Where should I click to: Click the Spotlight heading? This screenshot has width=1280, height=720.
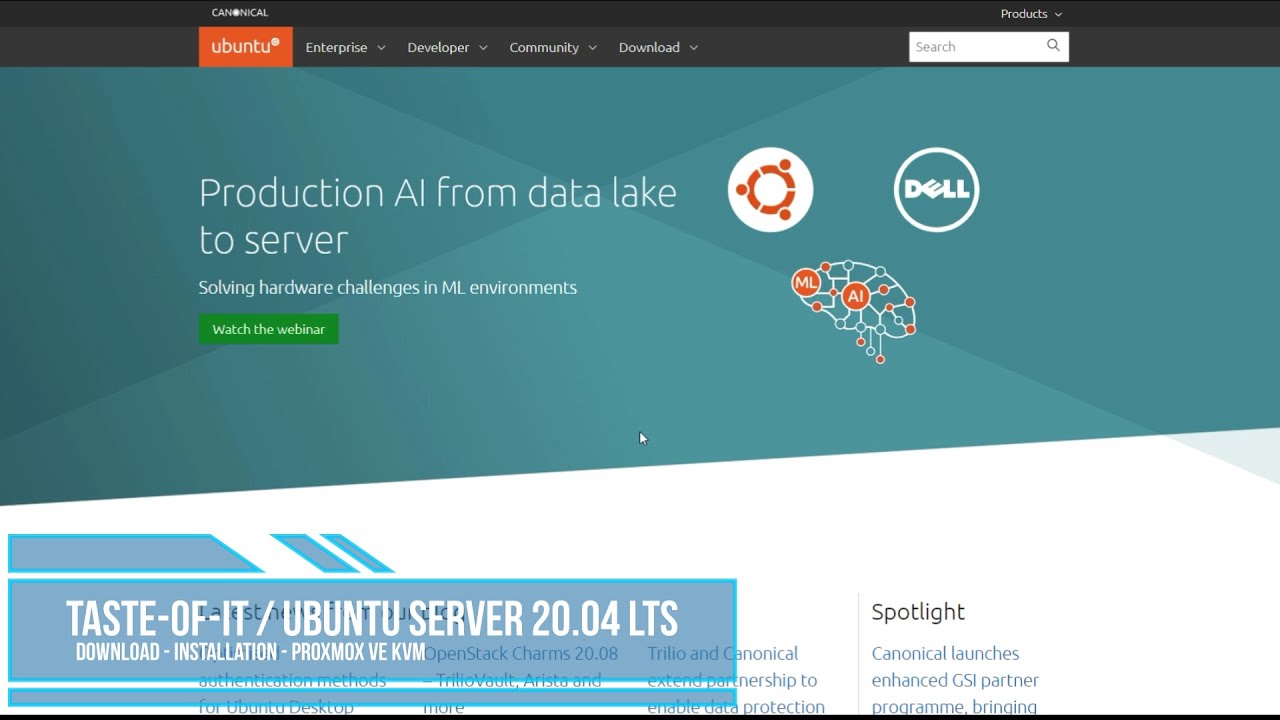click(x=918, y=612)
